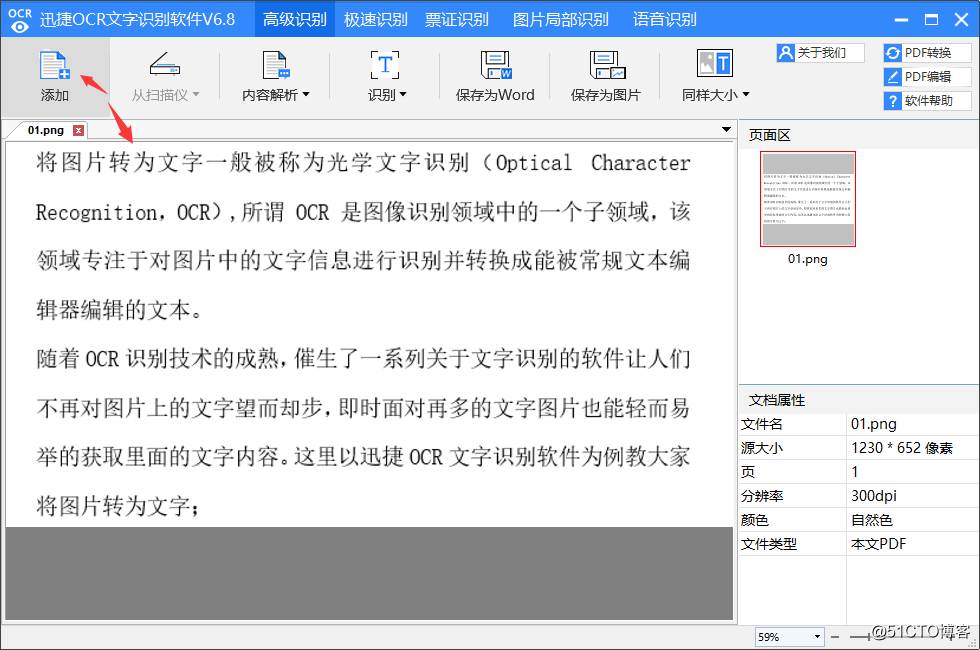Click the PDF转换 refresh icon
Screen dimensions: 980x650
[x=893, y=53]
